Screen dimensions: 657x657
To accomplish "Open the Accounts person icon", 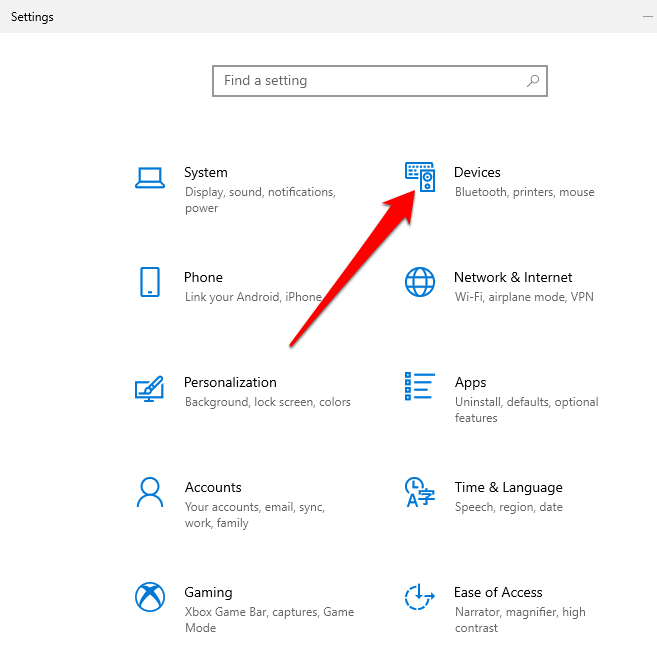I will click(x=150, y=492).
